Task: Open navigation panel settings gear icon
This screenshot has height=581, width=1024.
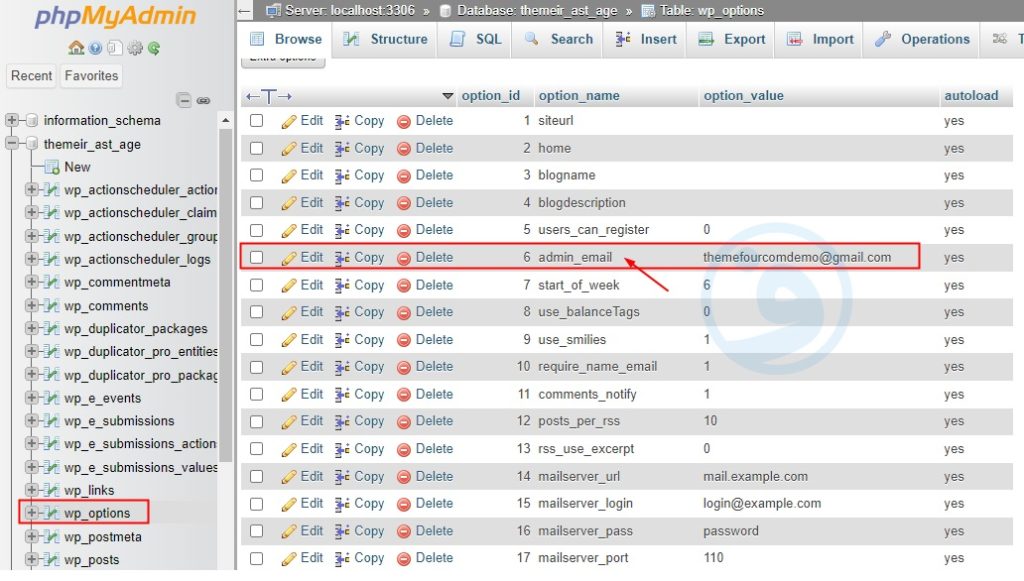Action: coord(135,48)
